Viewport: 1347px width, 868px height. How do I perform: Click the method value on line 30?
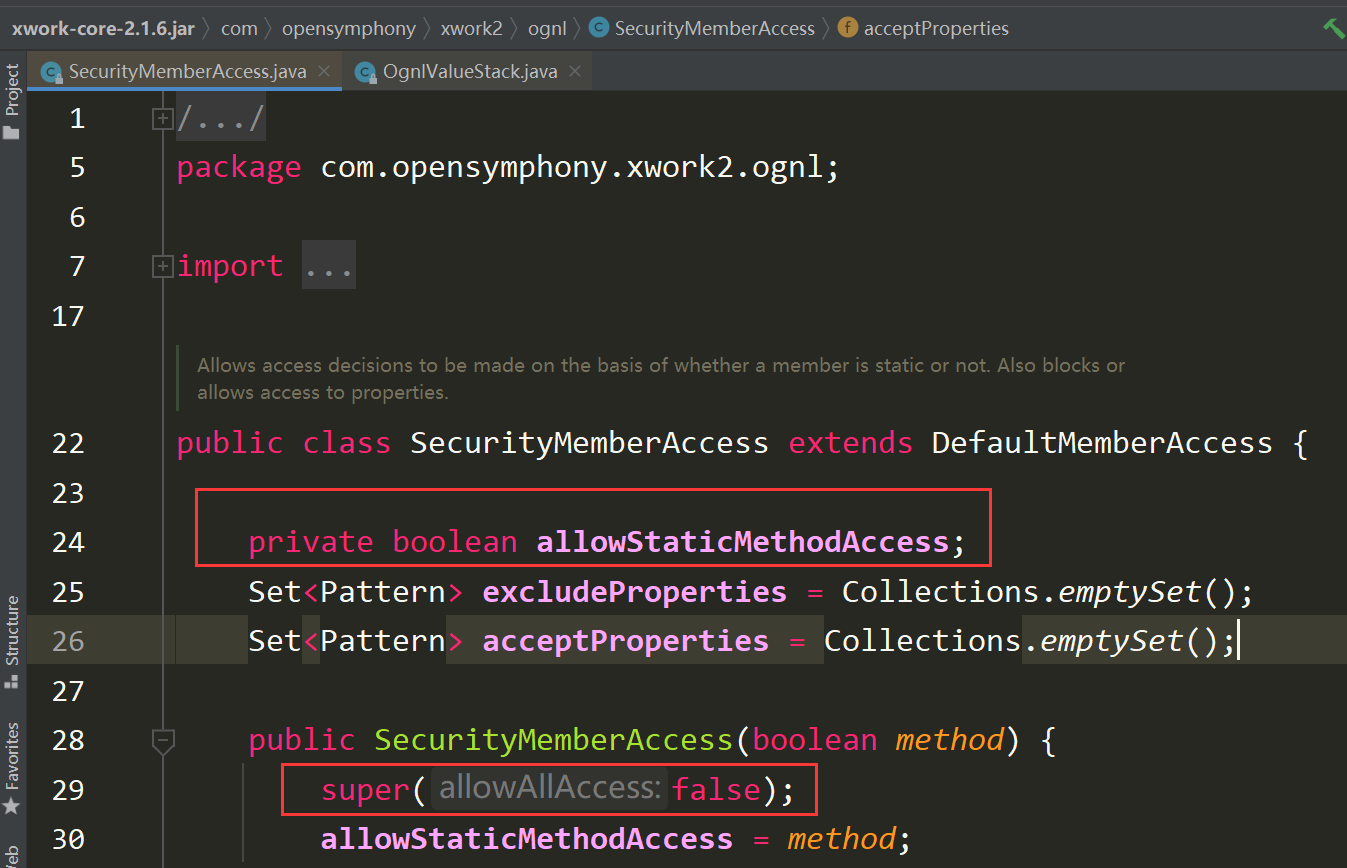tap(841, 839)
